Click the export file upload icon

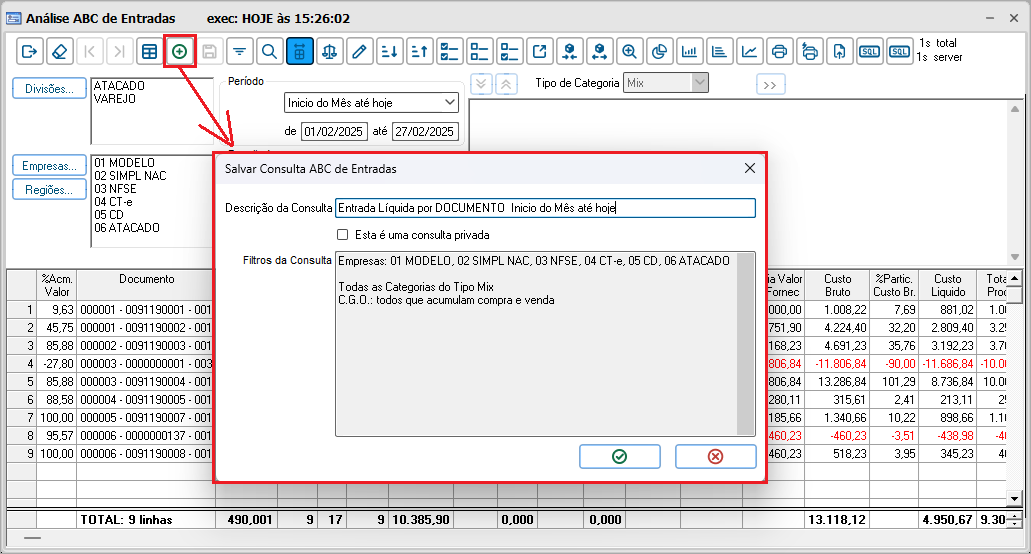coord(840,51)
